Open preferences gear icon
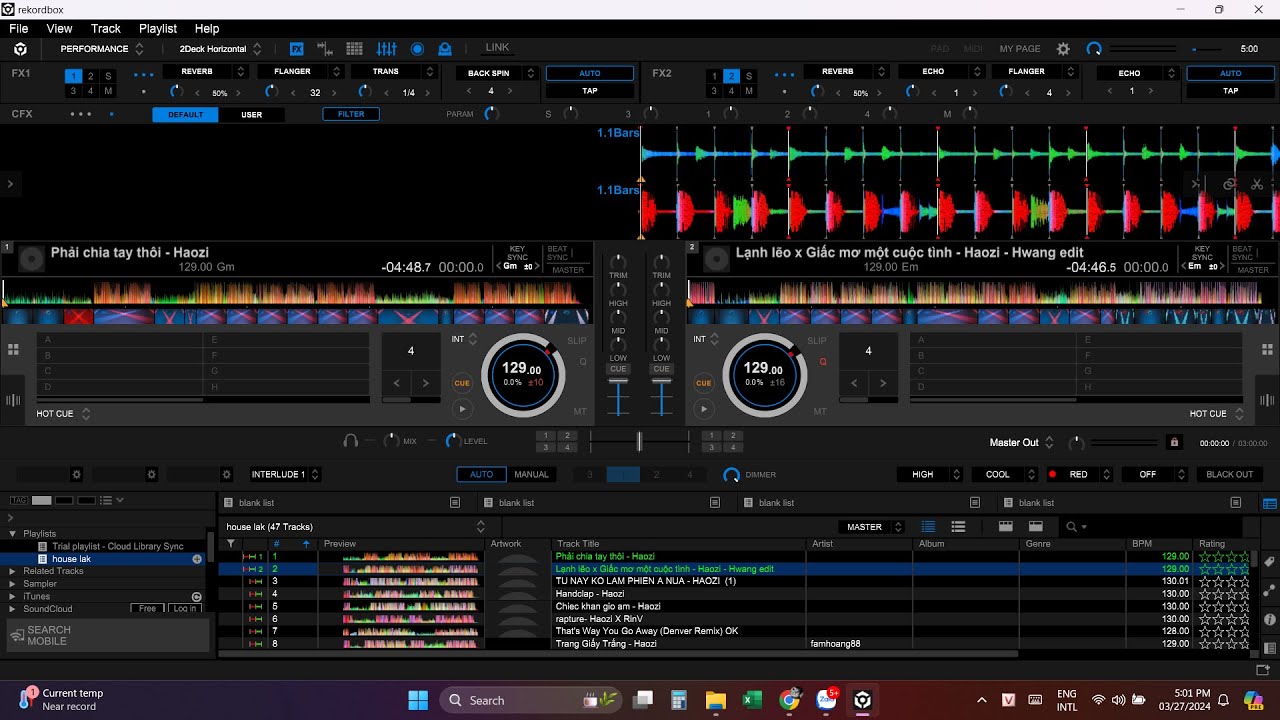This screenshot has width=1280, height=720. click(1063, 49)
